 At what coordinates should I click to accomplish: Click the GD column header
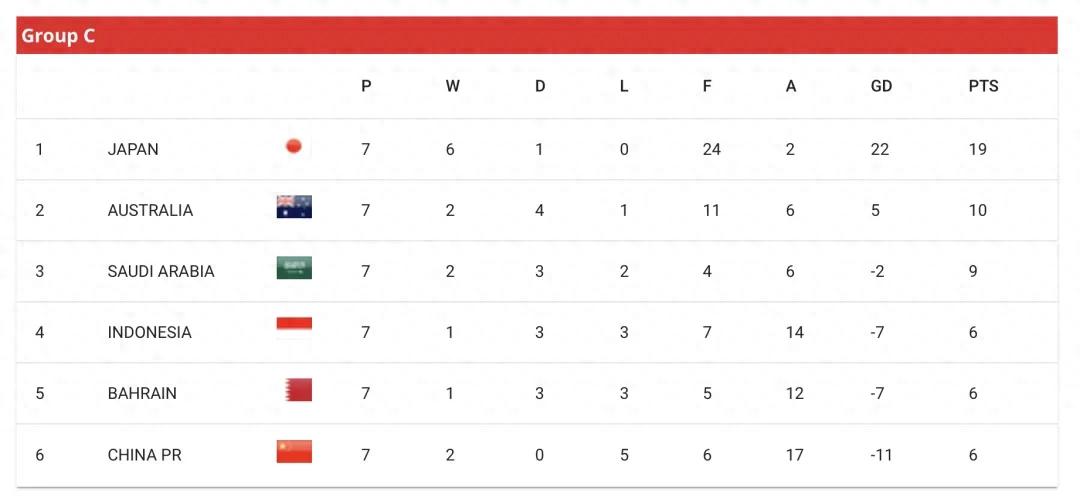pyautogui.click(x=881, y=86)
